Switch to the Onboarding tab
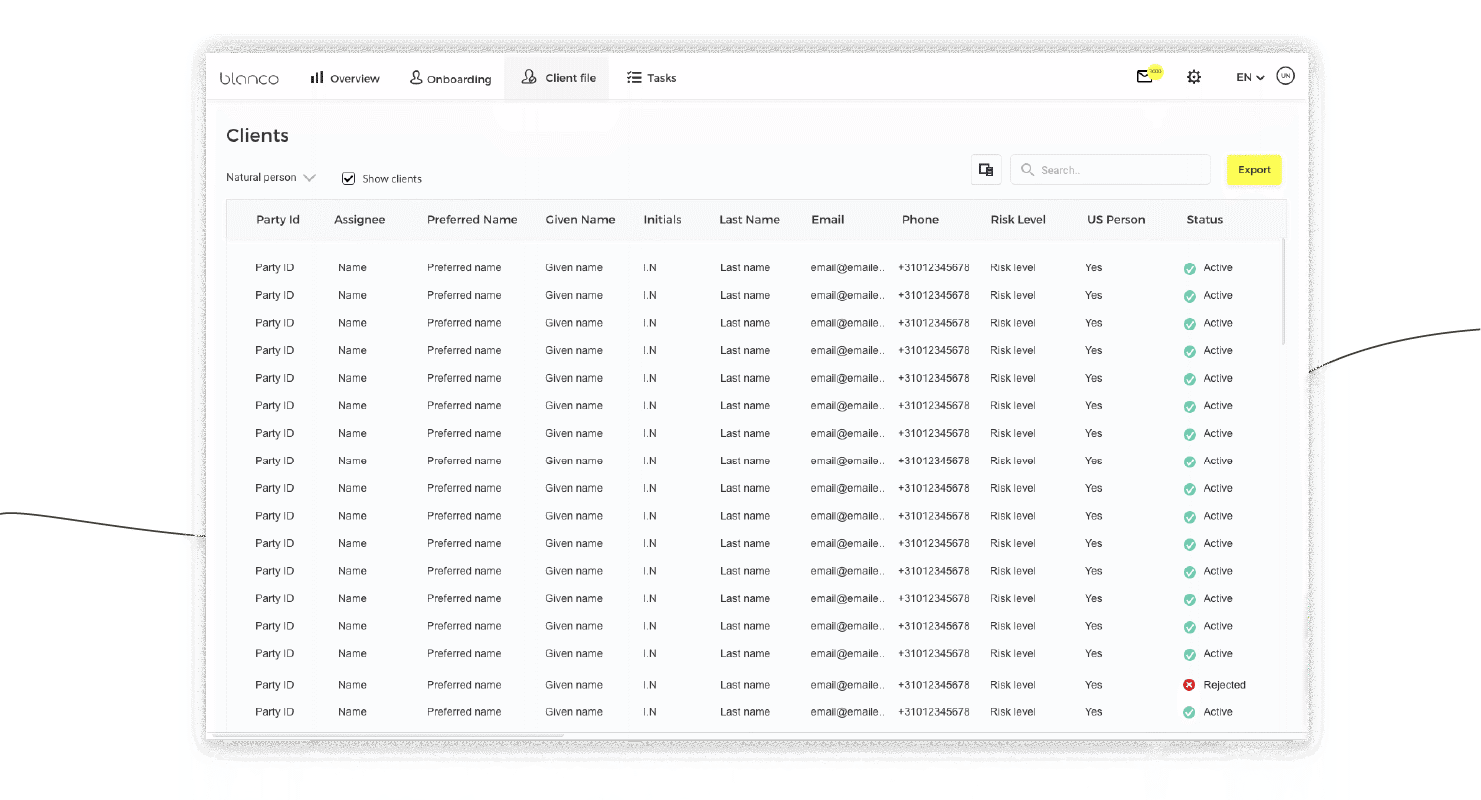 pos(450,78)
